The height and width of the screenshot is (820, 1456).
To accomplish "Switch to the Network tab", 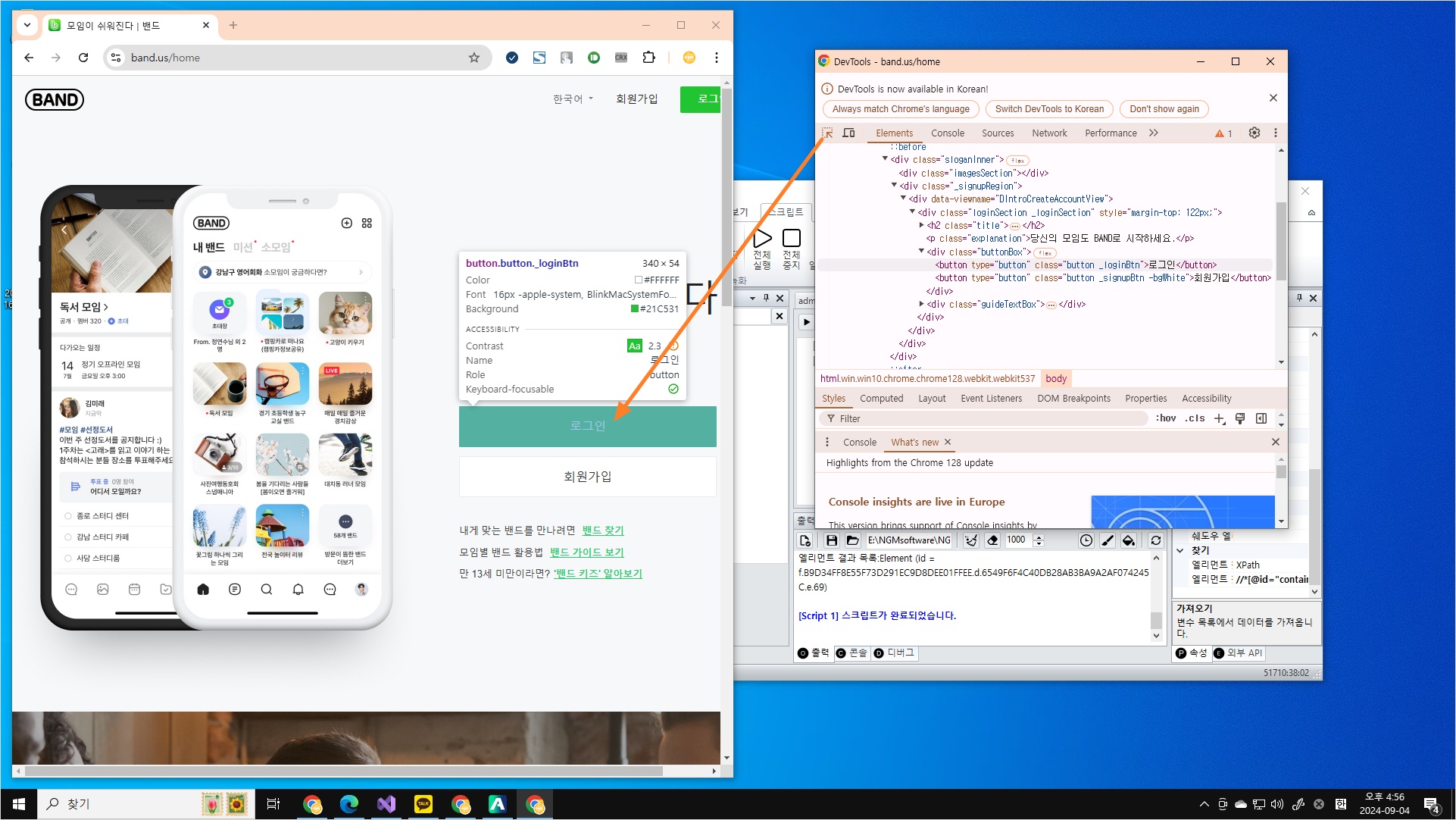I will pyautogui.click(x=1048, y=133).
